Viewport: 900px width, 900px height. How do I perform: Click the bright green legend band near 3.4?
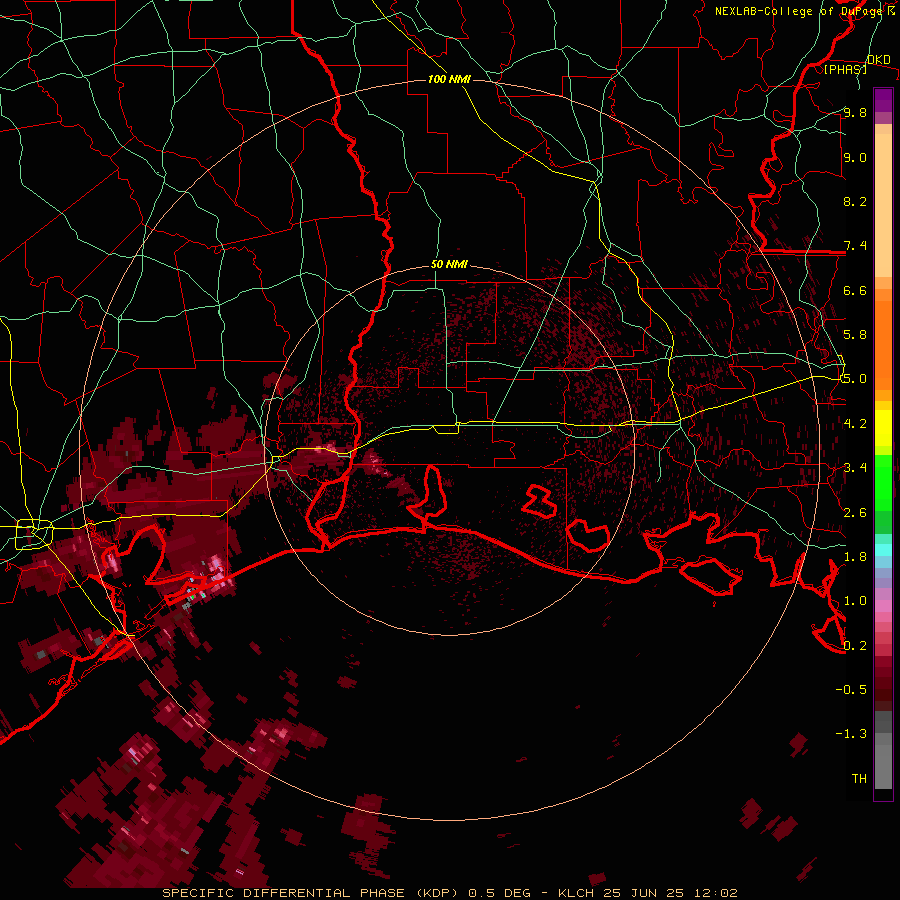[883, 482]
